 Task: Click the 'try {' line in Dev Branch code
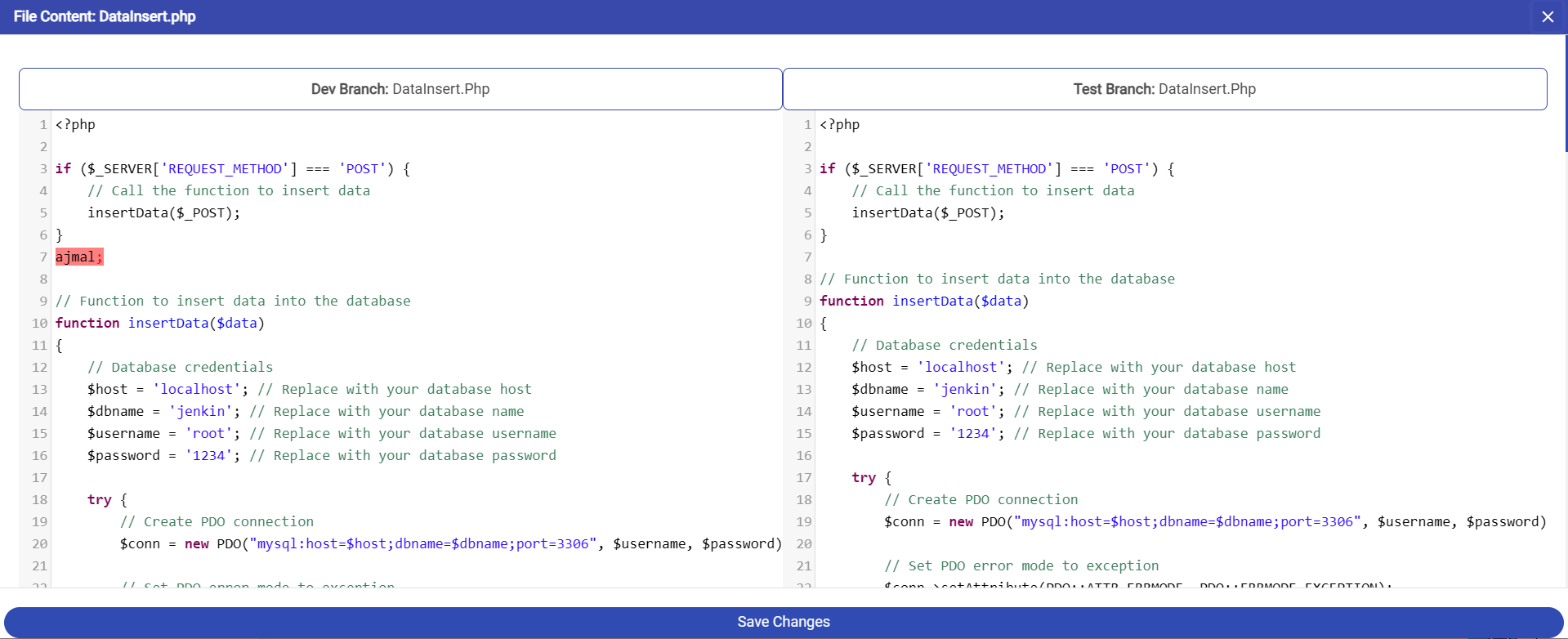(107, 500)
